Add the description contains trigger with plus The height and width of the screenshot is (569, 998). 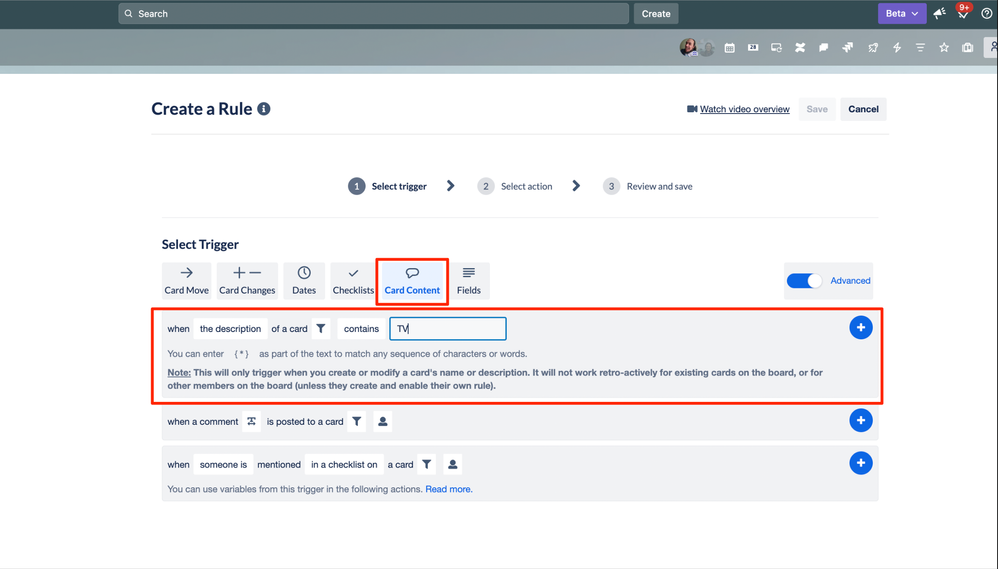tap(861, 328)
